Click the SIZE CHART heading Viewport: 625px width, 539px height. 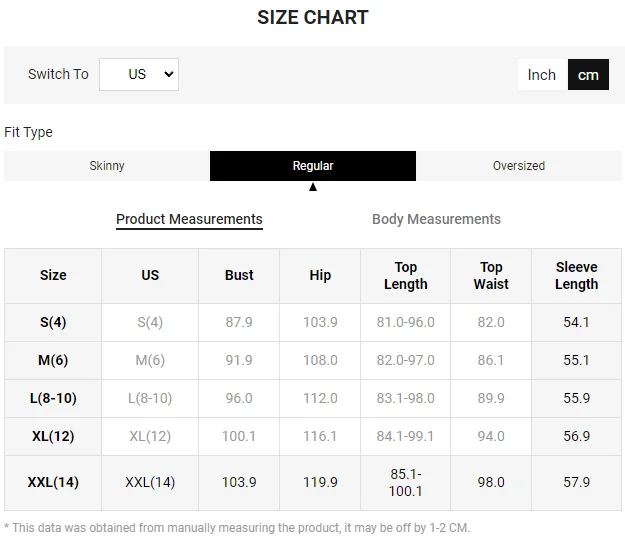312,17
